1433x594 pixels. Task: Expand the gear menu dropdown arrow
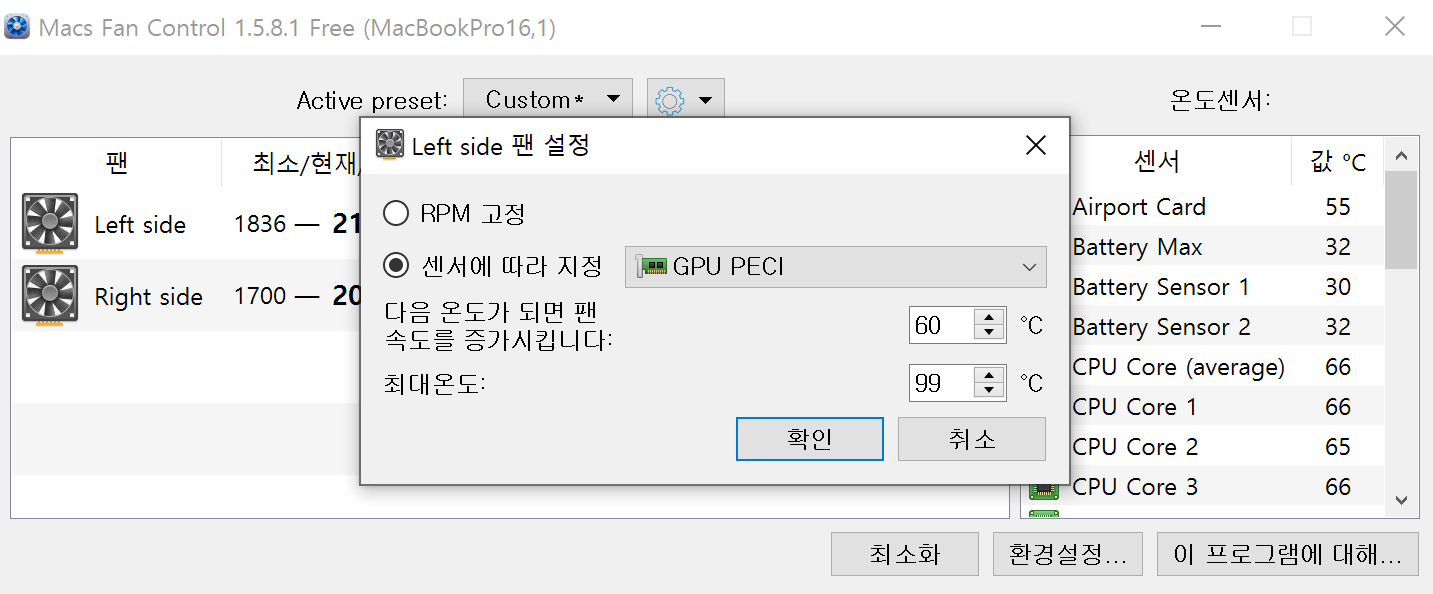(x=705, y=100)
